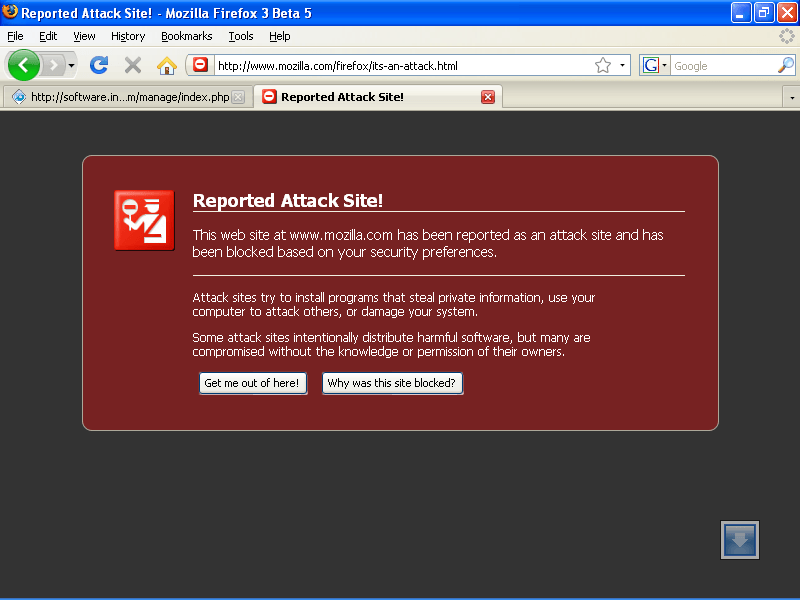800x600 pixels.
Task: Click the Google logo in the search bar
Action: tap(651, 64)
